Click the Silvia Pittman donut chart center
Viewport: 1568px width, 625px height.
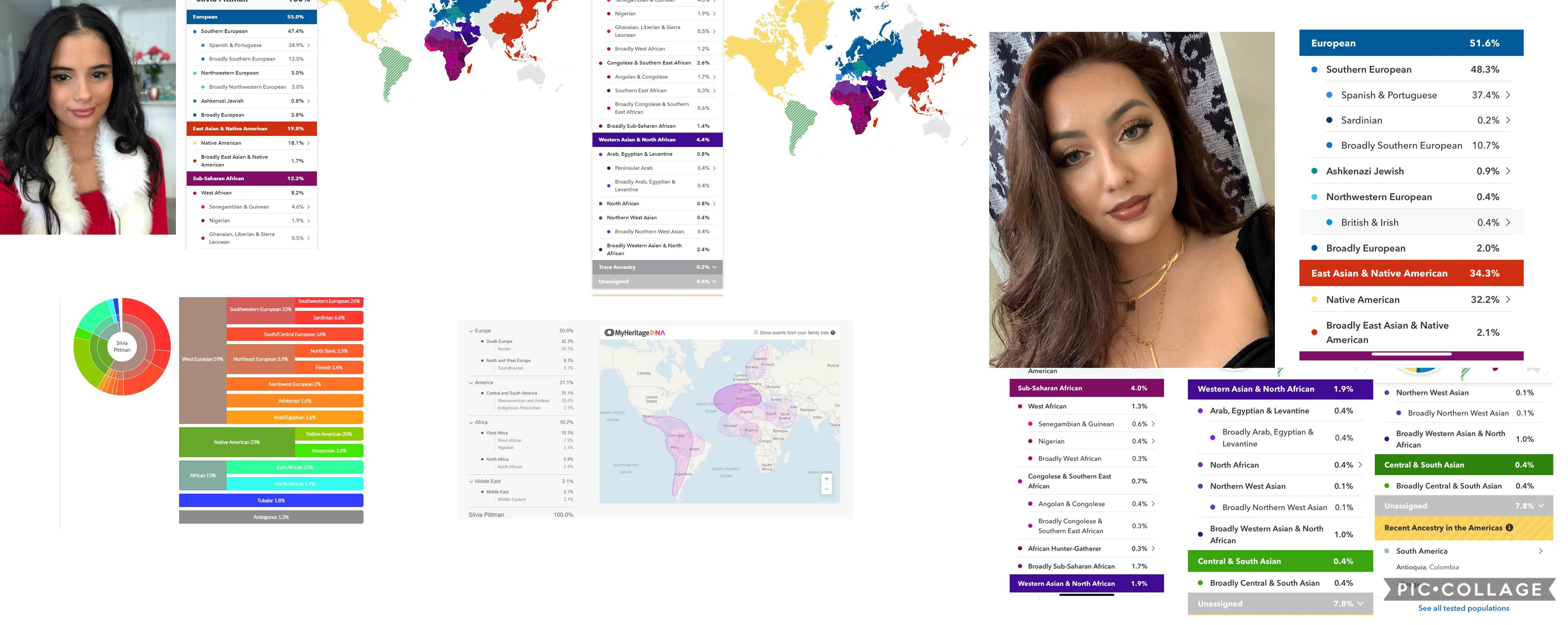click(x=122, y=346)
